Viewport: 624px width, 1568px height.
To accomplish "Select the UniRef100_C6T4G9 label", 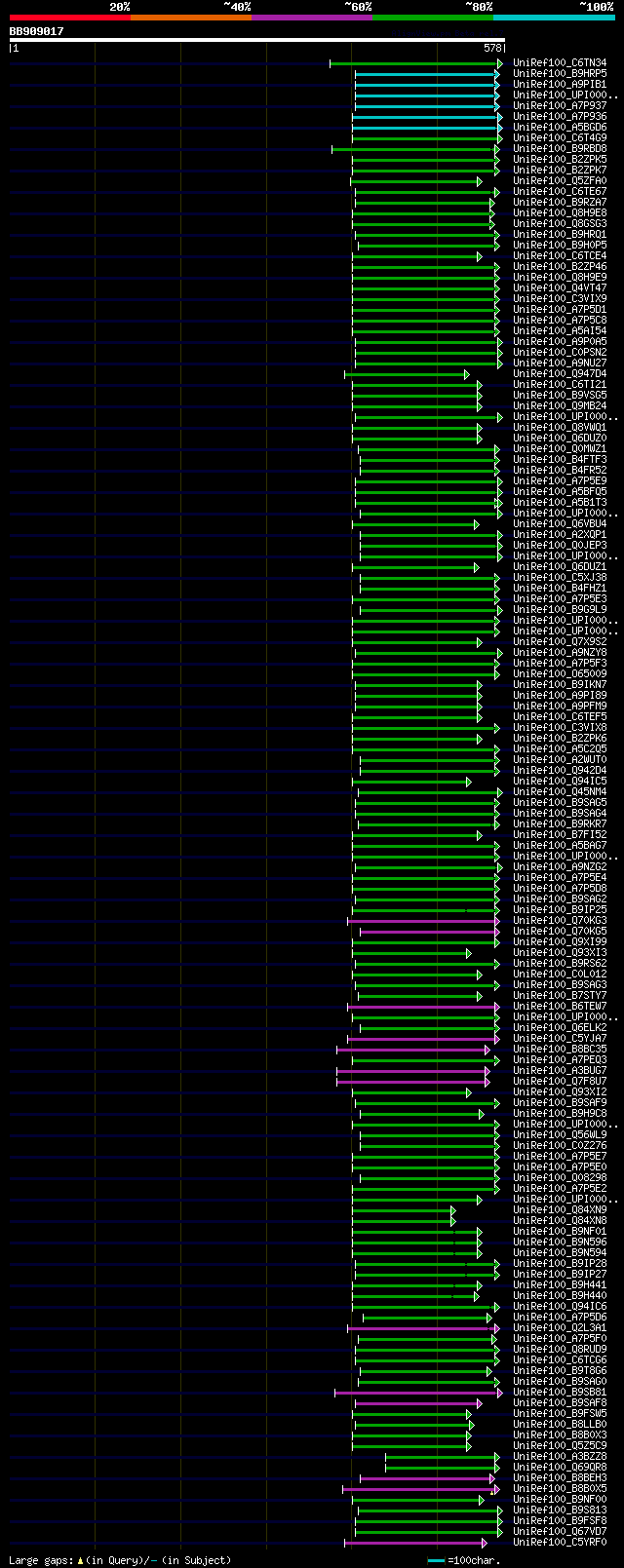I will pyautogui.click(x=560, y=138).
